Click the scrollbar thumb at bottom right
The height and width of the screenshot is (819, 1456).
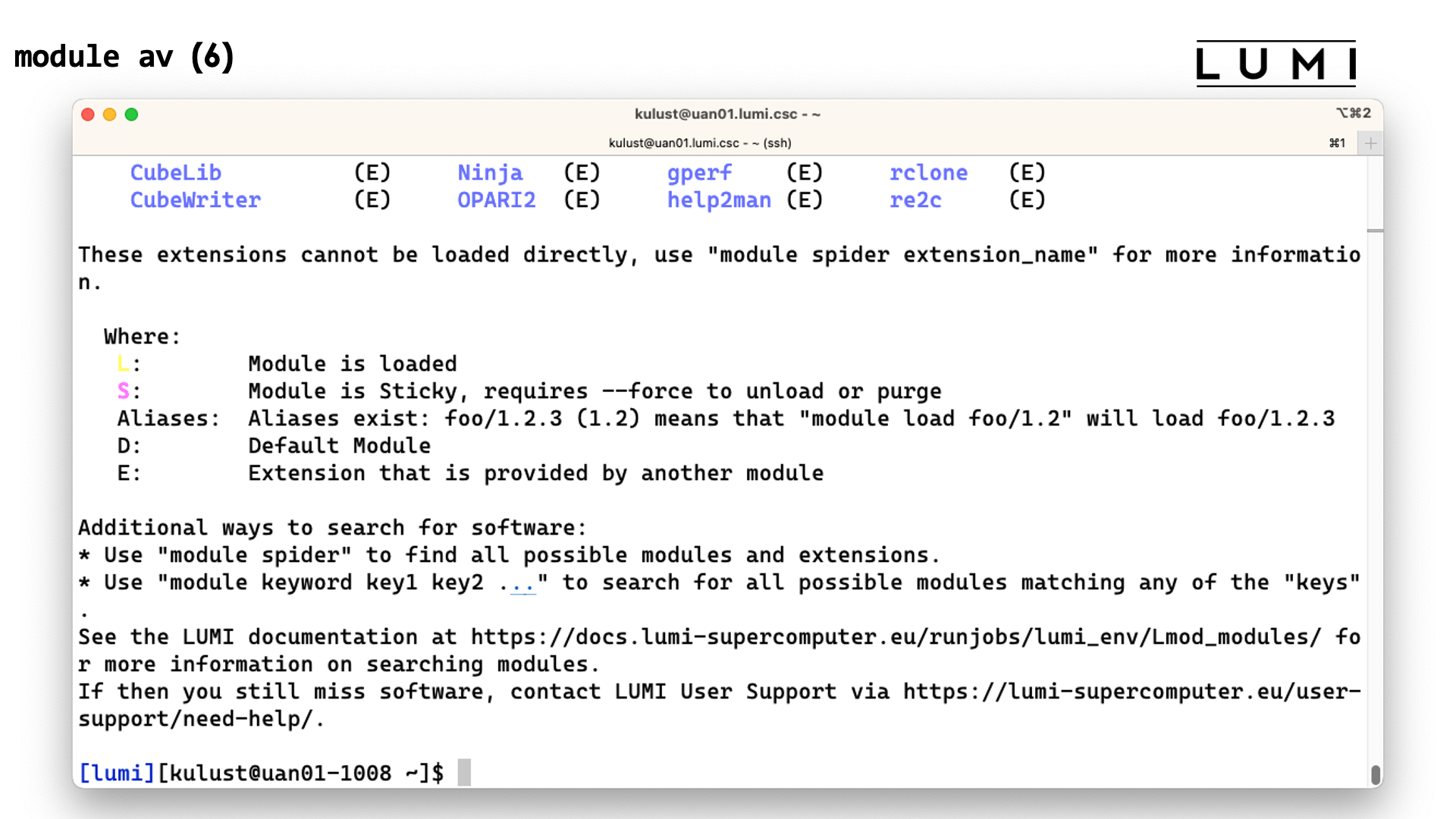[x=1376, y=775]
